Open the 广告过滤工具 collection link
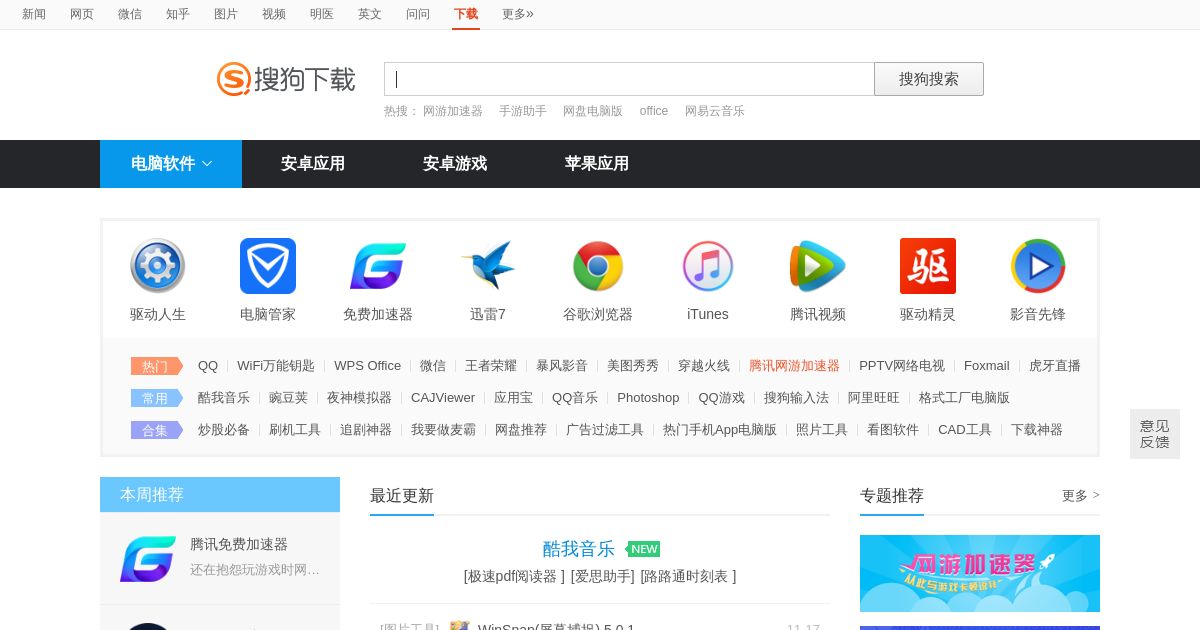This screenshot has height=630, width=1200. 605,430
